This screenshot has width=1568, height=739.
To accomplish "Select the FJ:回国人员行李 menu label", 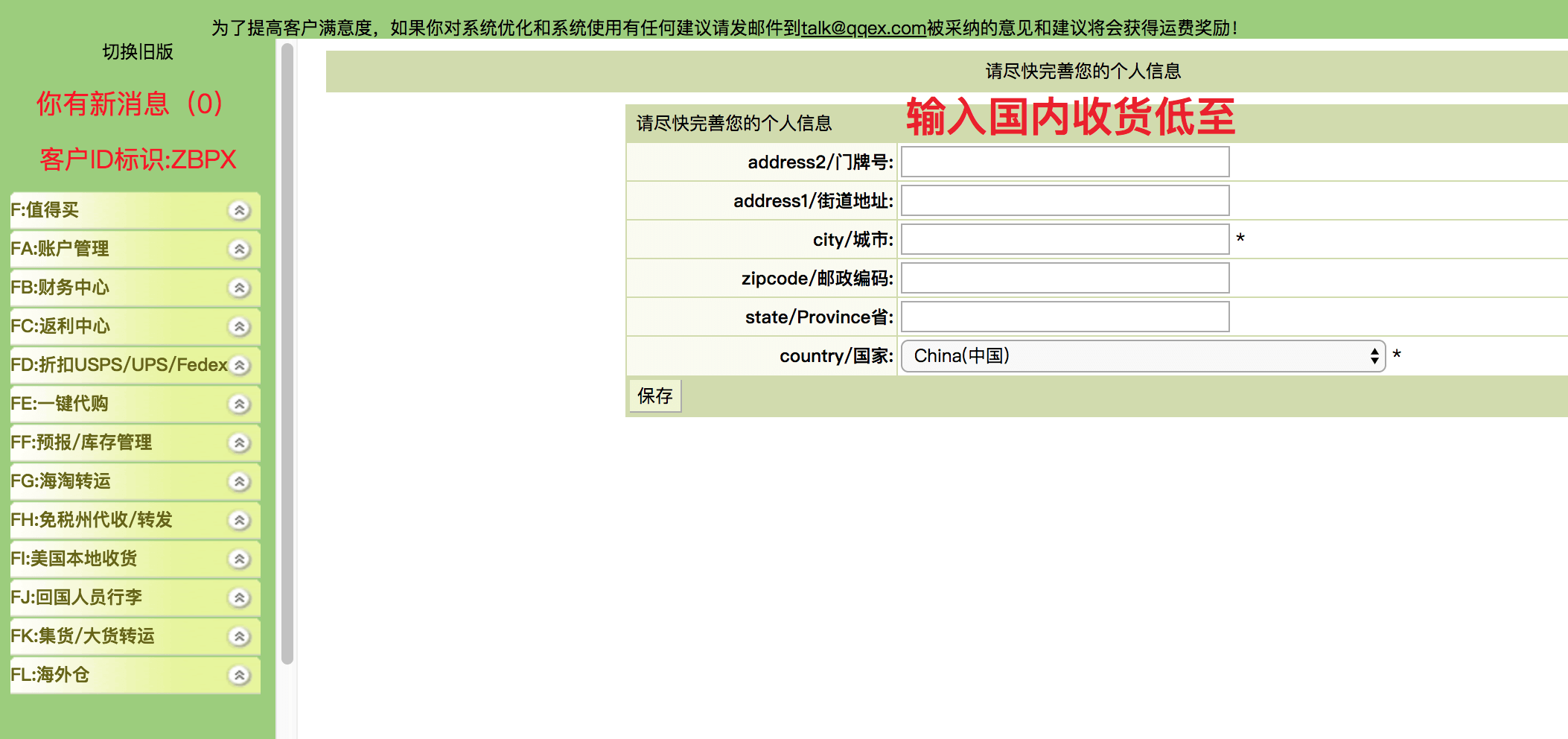I will [76, 597].
